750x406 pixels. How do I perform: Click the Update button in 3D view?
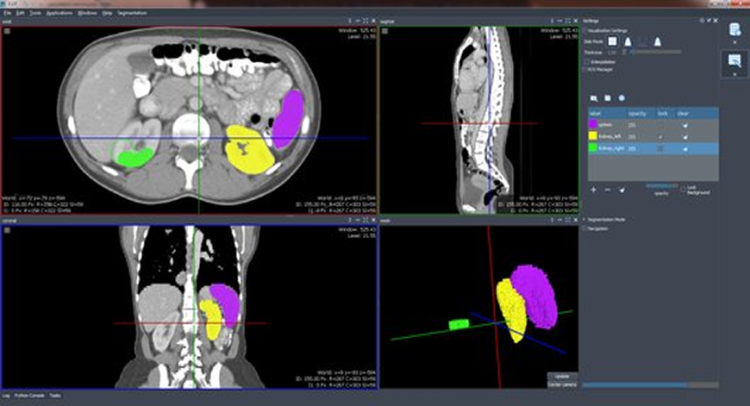click(x=560, y=374)
